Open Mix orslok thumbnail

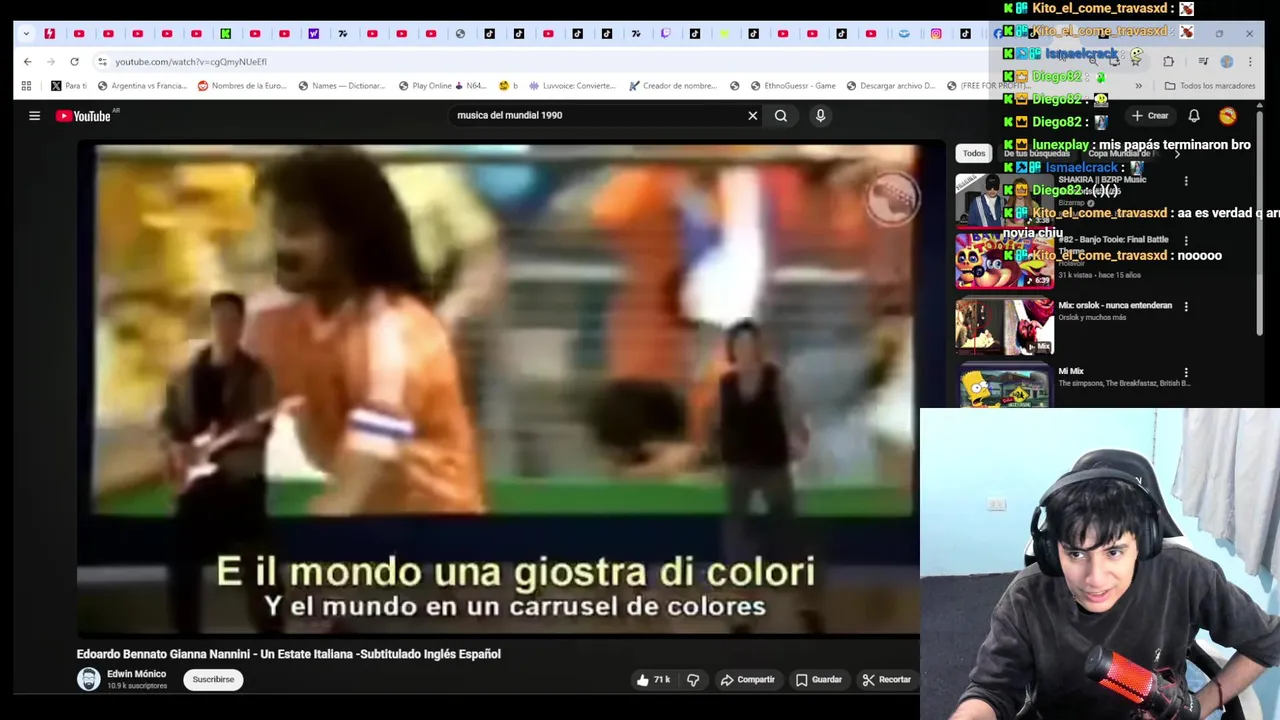click(x=1004, y=327)
